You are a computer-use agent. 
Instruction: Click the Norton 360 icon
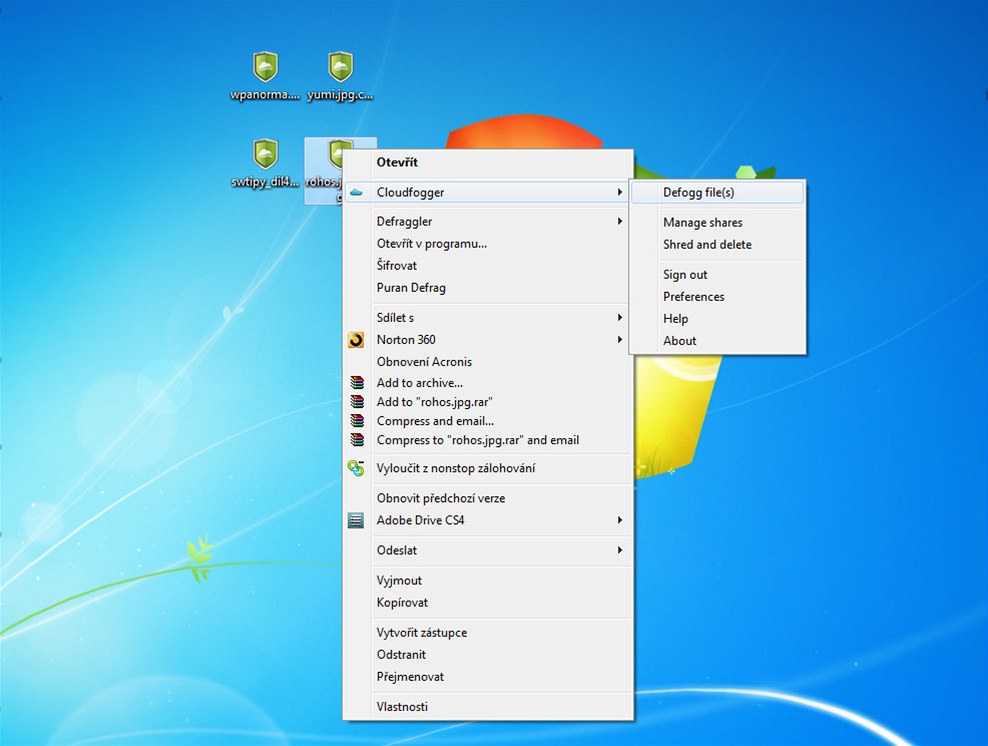[356, 340]
